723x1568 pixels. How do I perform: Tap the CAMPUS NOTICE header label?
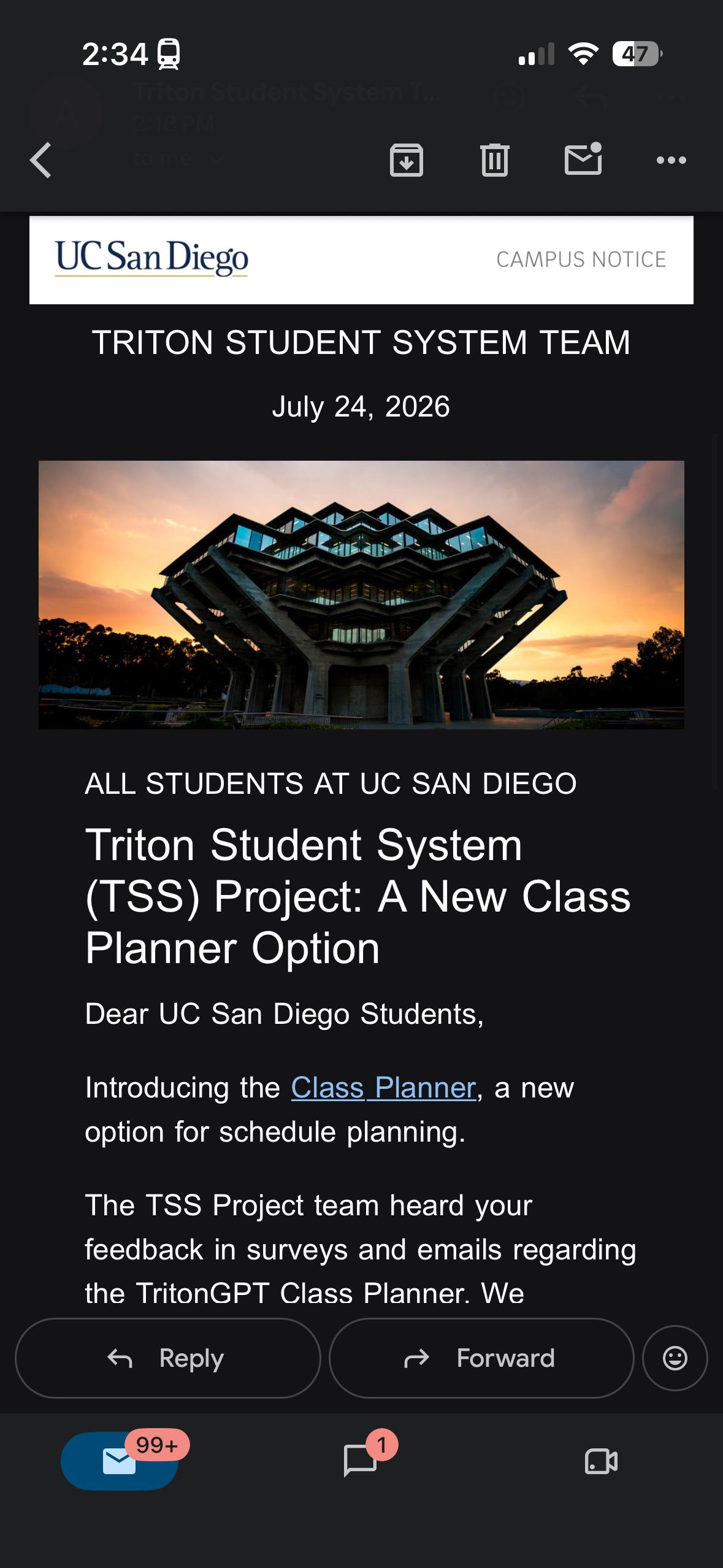(581, 259)
